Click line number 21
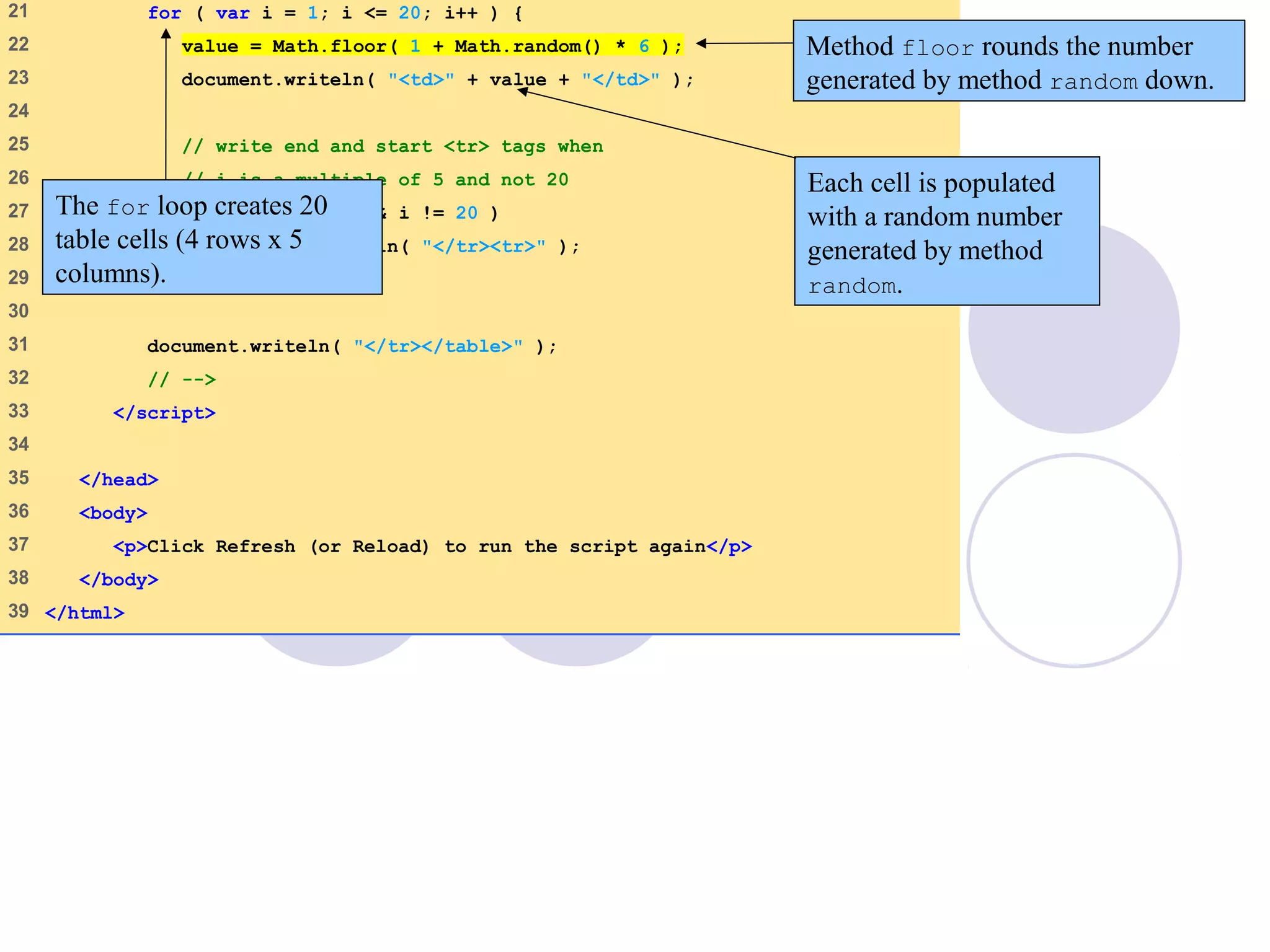The image size is (1270, 952). pos(19,11)
